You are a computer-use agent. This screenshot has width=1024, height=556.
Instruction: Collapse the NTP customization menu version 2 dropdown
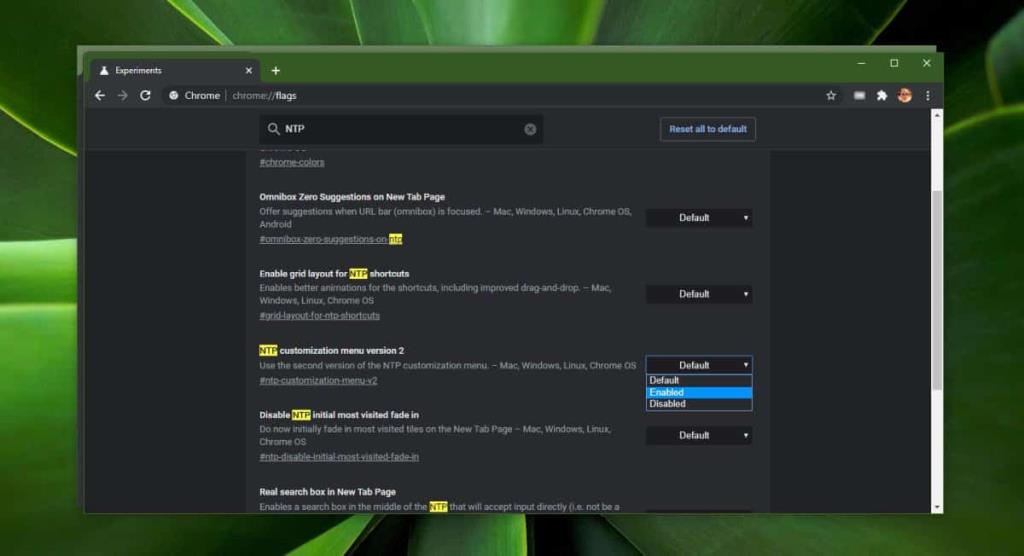(x=699, y=365)
